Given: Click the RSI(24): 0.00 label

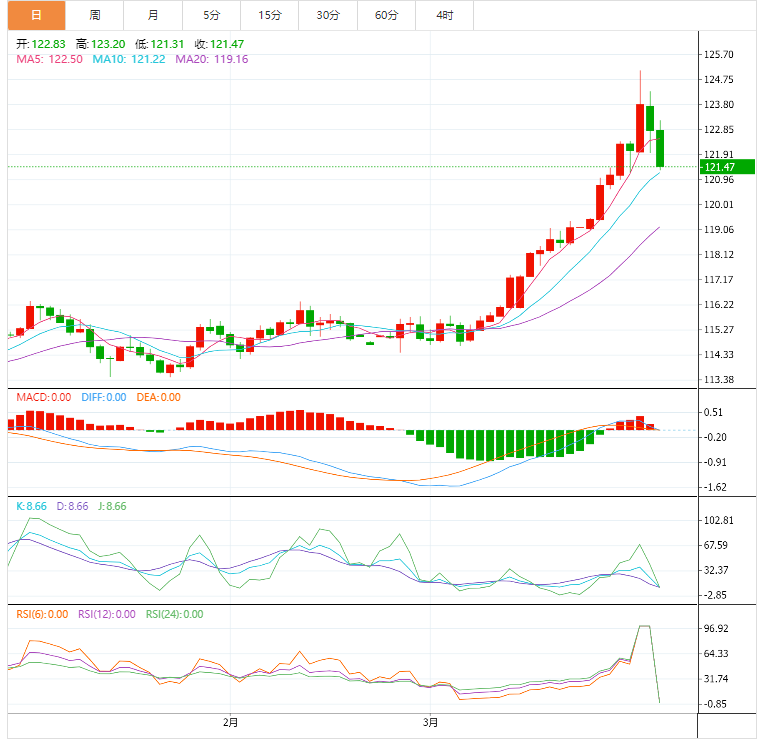Looking at the screenshot, I should point(175,614).
